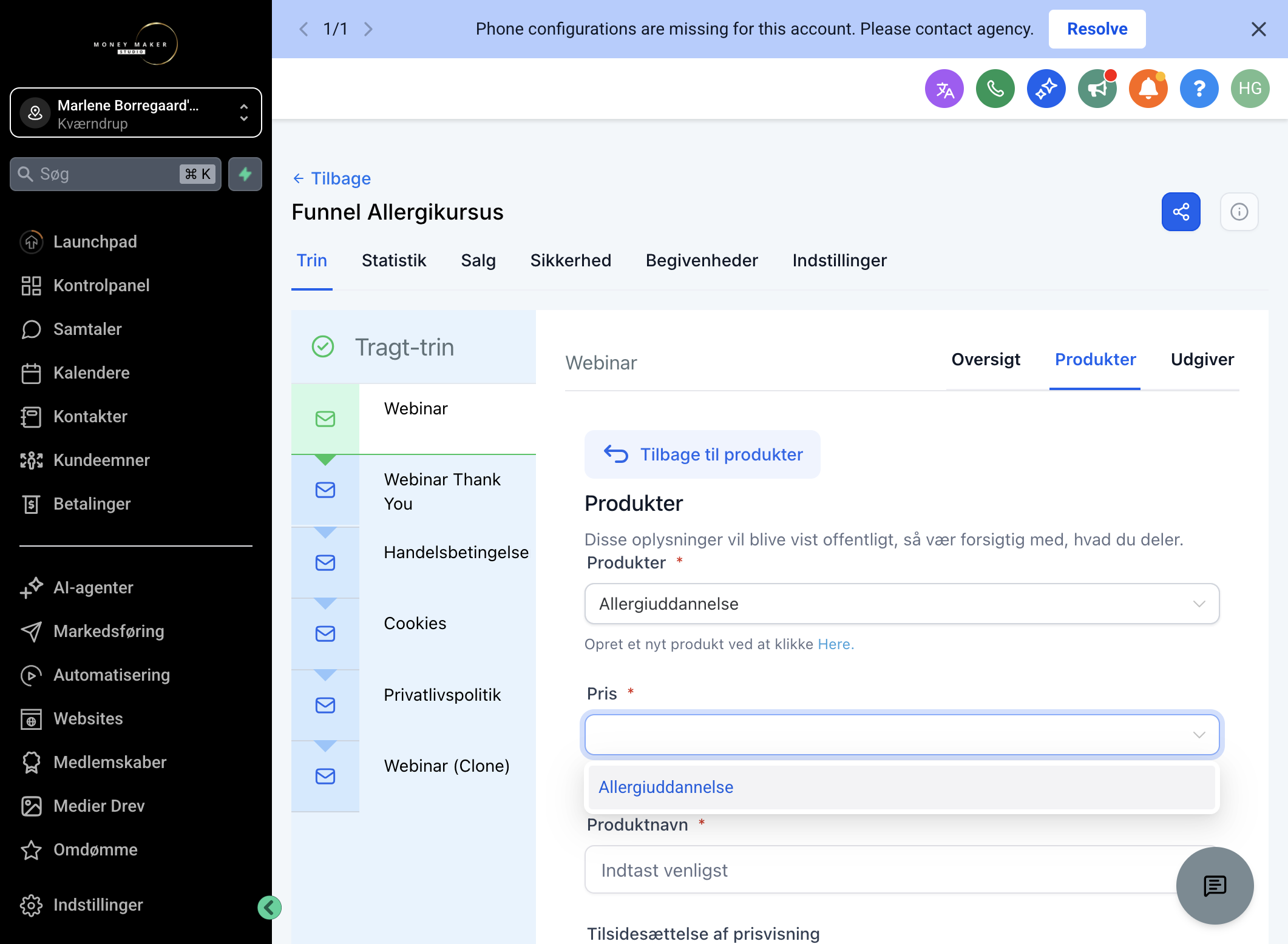
Task: Open the orange notifications bell
Action: [x=1148, y=89]
